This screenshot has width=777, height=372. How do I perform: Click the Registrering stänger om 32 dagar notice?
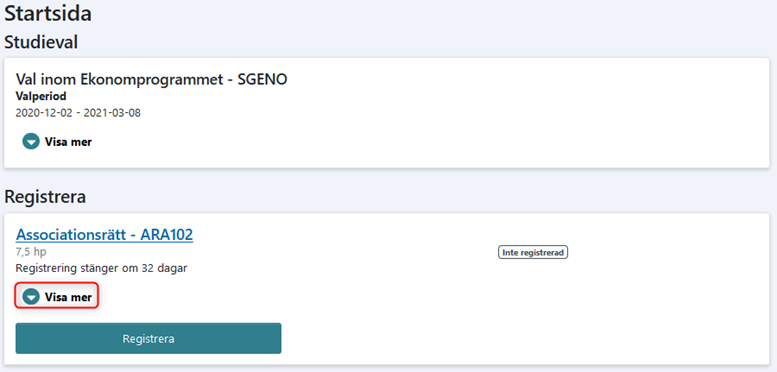coord(102,268)
